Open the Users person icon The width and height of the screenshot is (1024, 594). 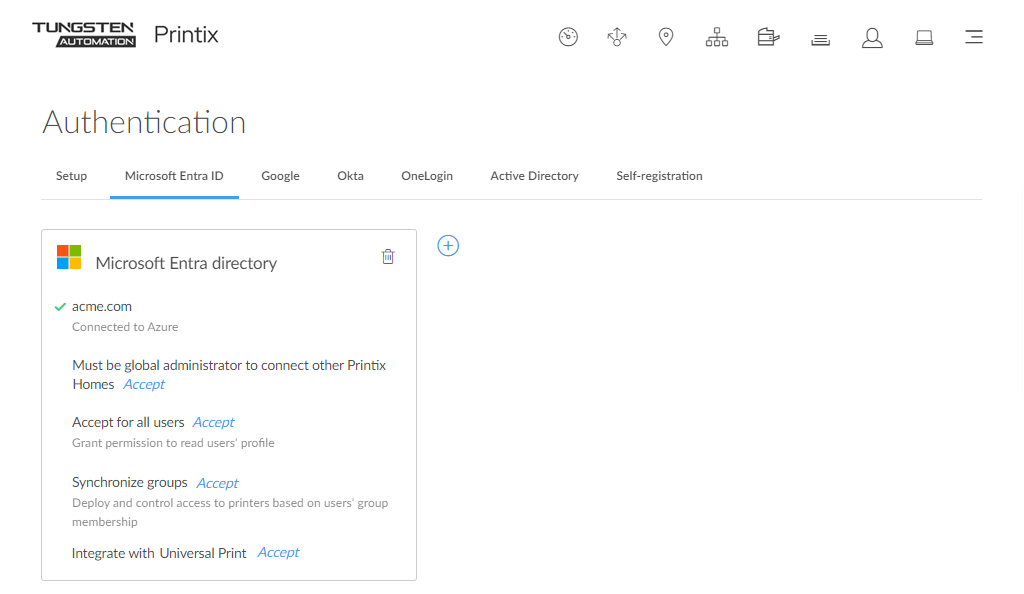872,38
